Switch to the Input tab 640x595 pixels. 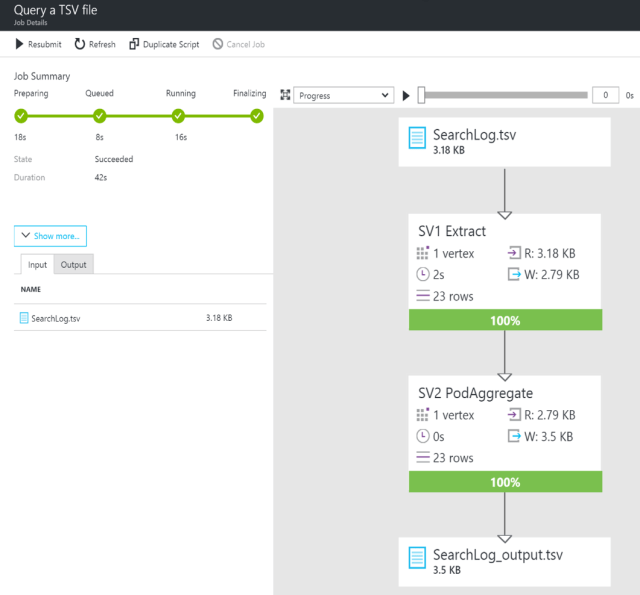(x=37, y=265)
